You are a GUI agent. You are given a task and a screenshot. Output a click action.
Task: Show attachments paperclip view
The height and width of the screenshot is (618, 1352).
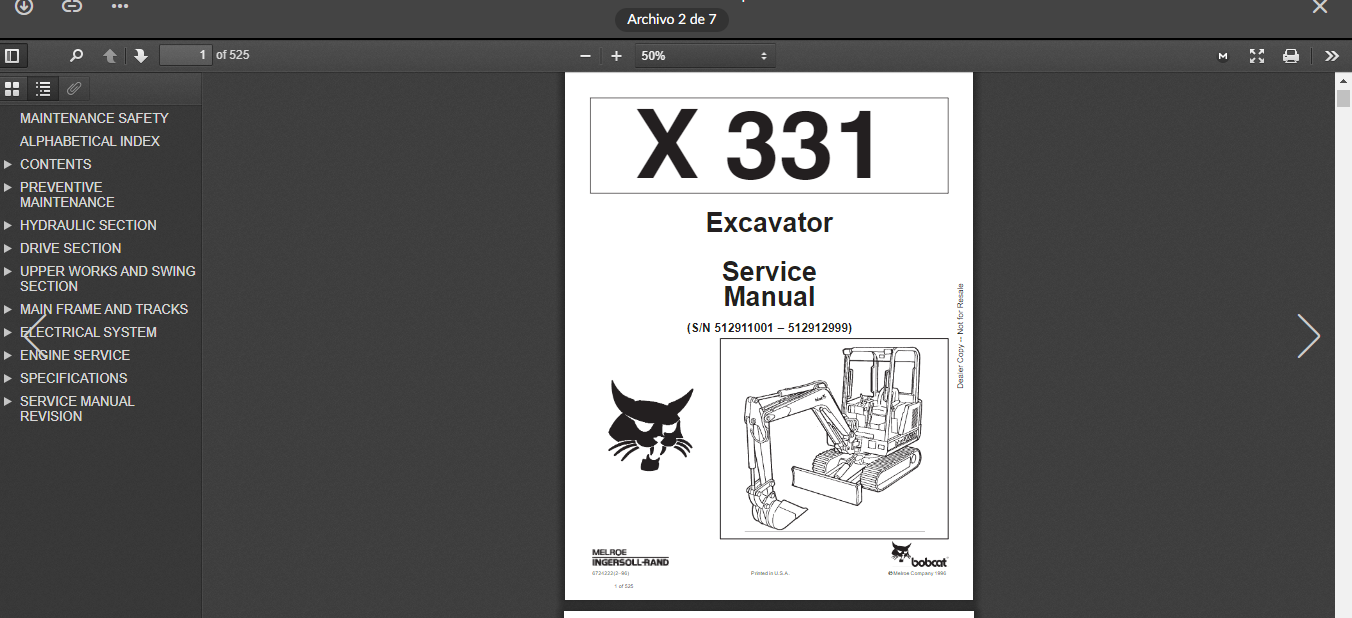click(x=74, y=89)
